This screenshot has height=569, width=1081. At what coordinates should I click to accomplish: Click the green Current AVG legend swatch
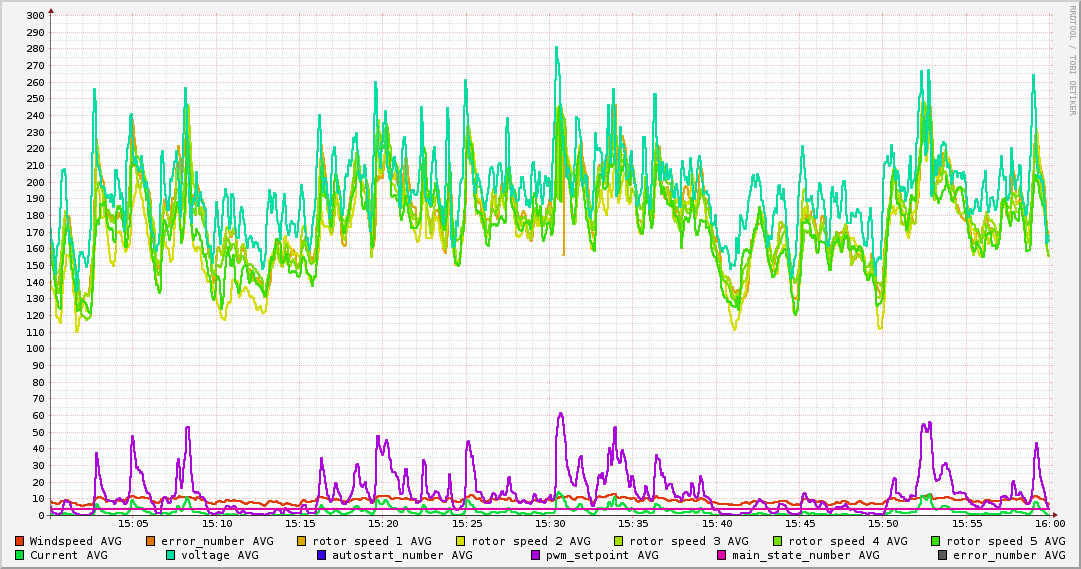19,555
